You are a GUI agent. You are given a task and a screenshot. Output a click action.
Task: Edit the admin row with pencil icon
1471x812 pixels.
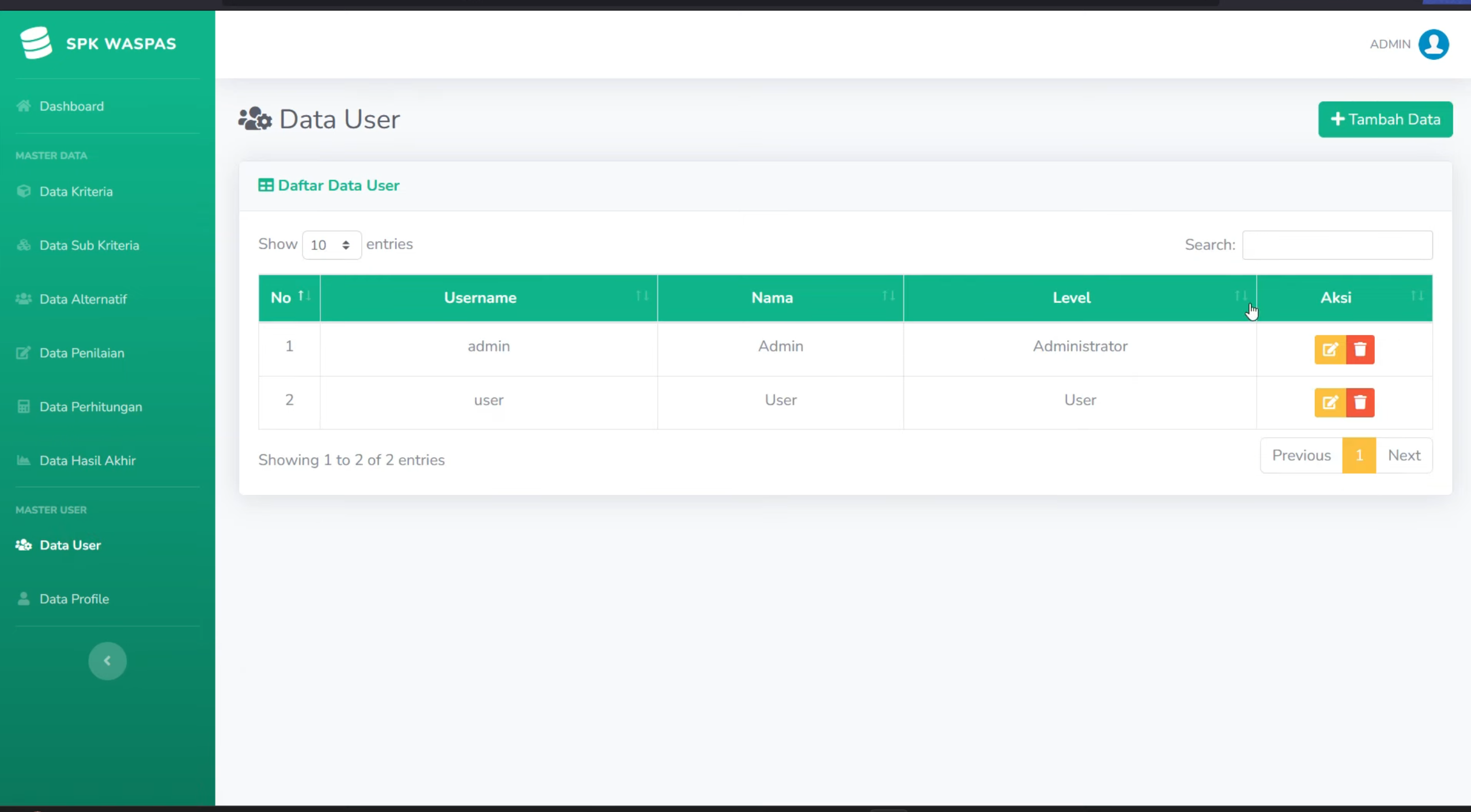click(x=1330, y=350)
